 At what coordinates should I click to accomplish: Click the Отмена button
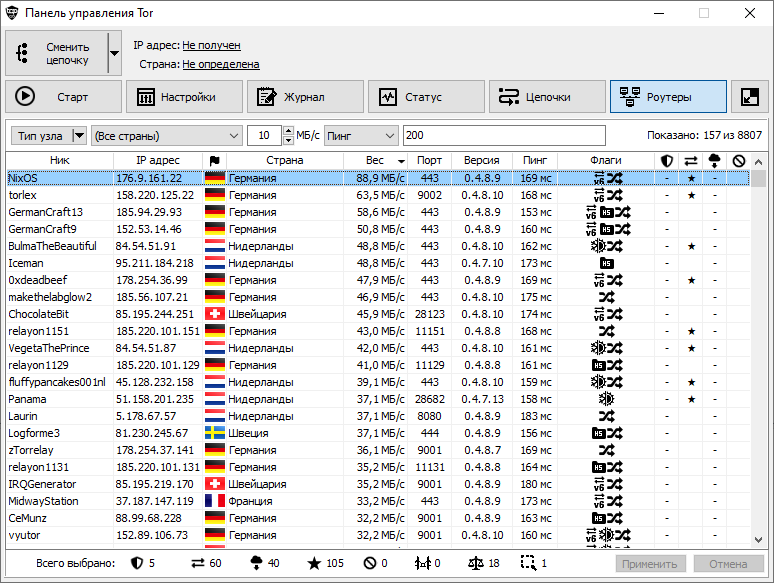coord(729,564)
